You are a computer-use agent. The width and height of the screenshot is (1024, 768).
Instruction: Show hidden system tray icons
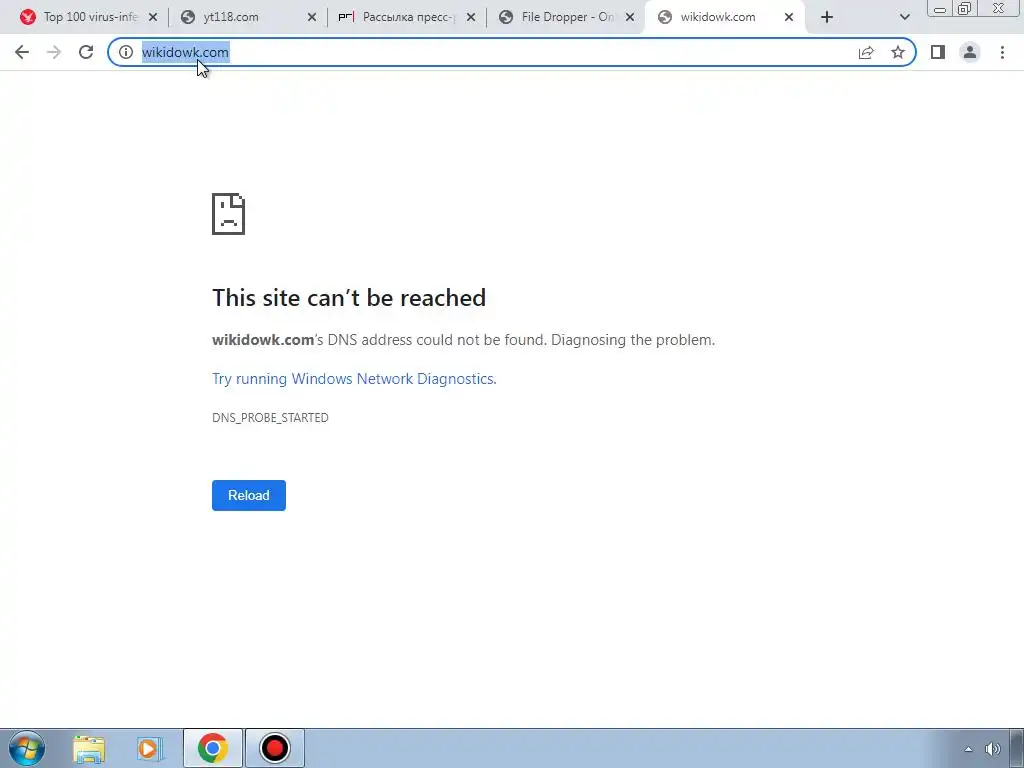click(968, 749)
